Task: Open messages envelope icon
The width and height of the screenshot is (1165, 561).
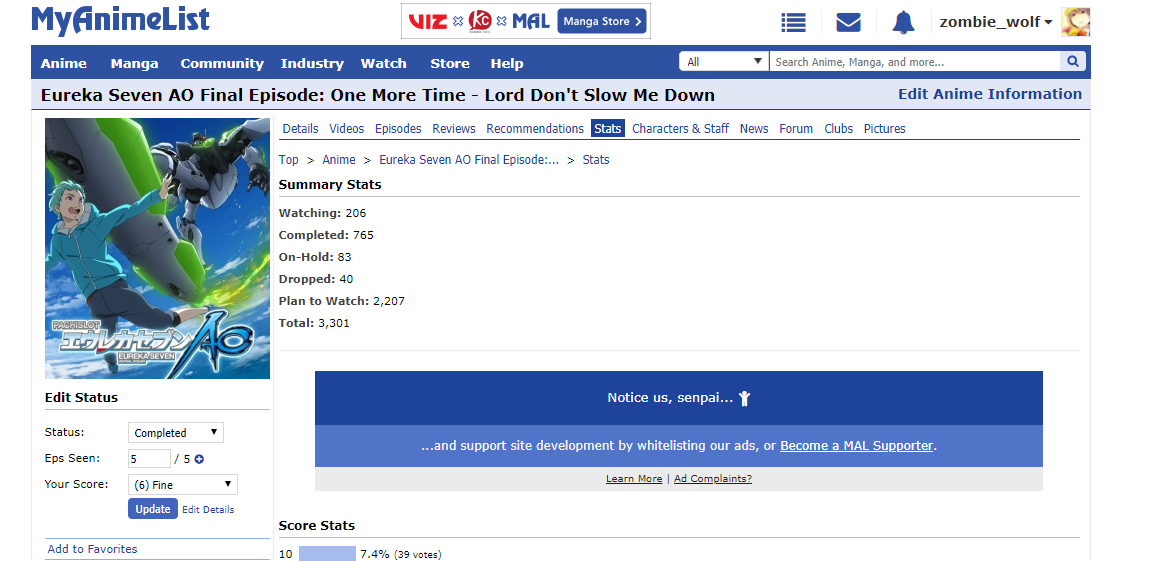Action: coord(848,22)
